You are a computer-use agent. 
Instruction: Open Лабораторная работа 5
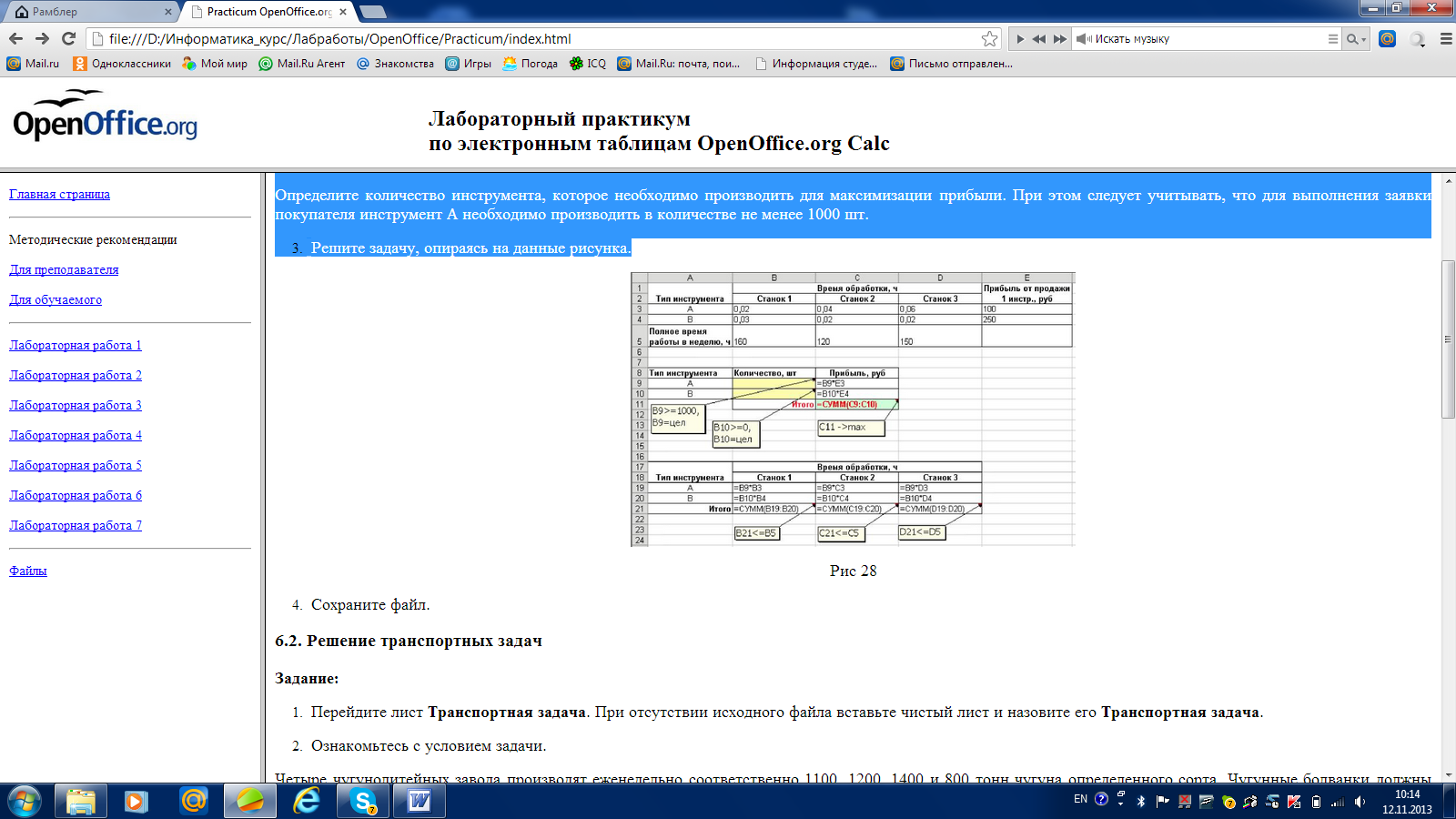coord(76,465)
